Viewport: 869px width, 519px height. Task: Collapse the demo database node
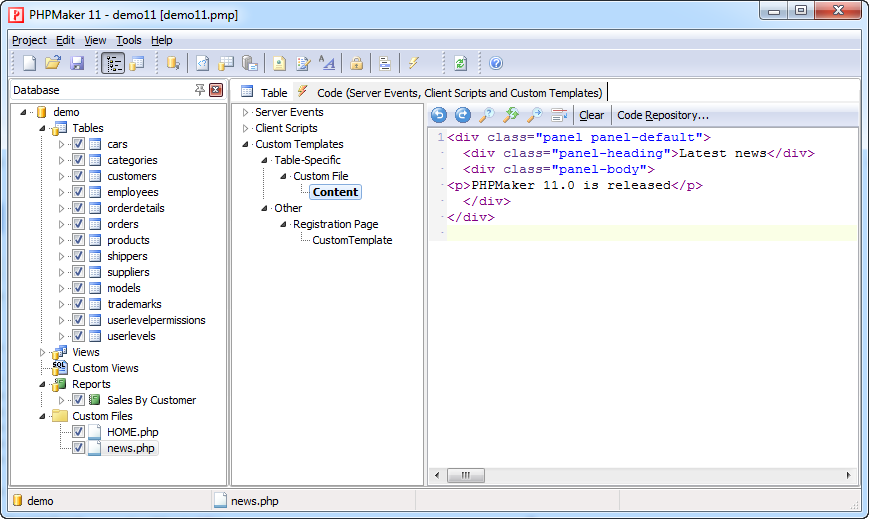coord(23,112)
